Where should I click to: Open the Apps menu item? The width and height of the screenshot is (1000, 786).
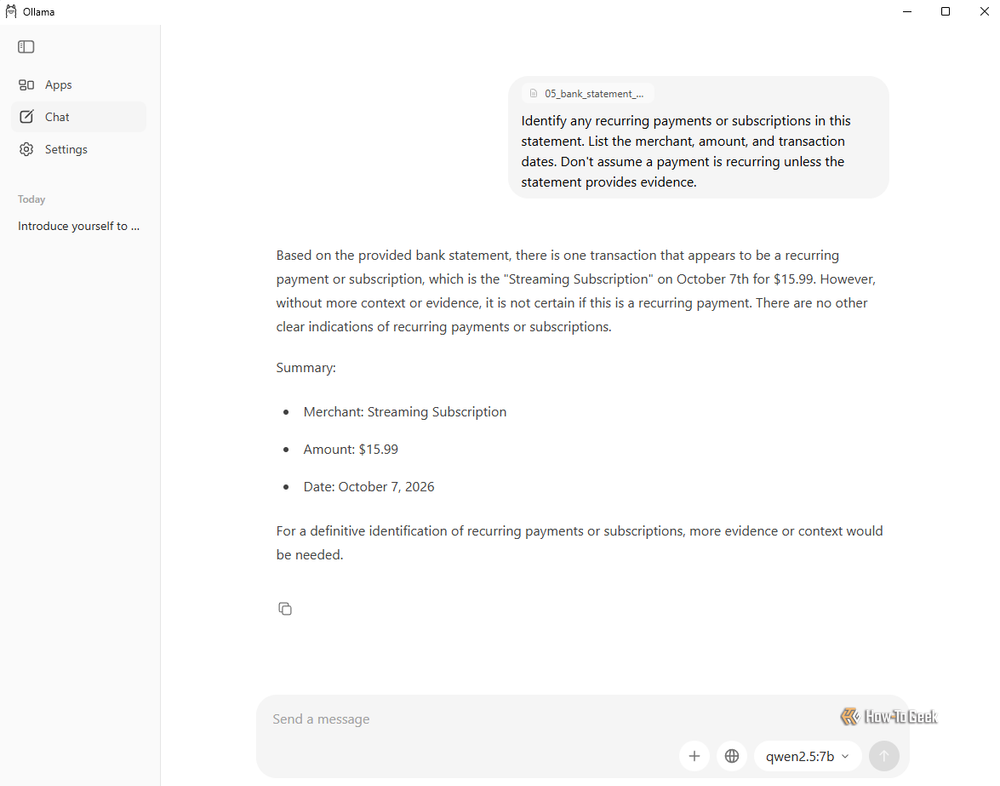58,85
